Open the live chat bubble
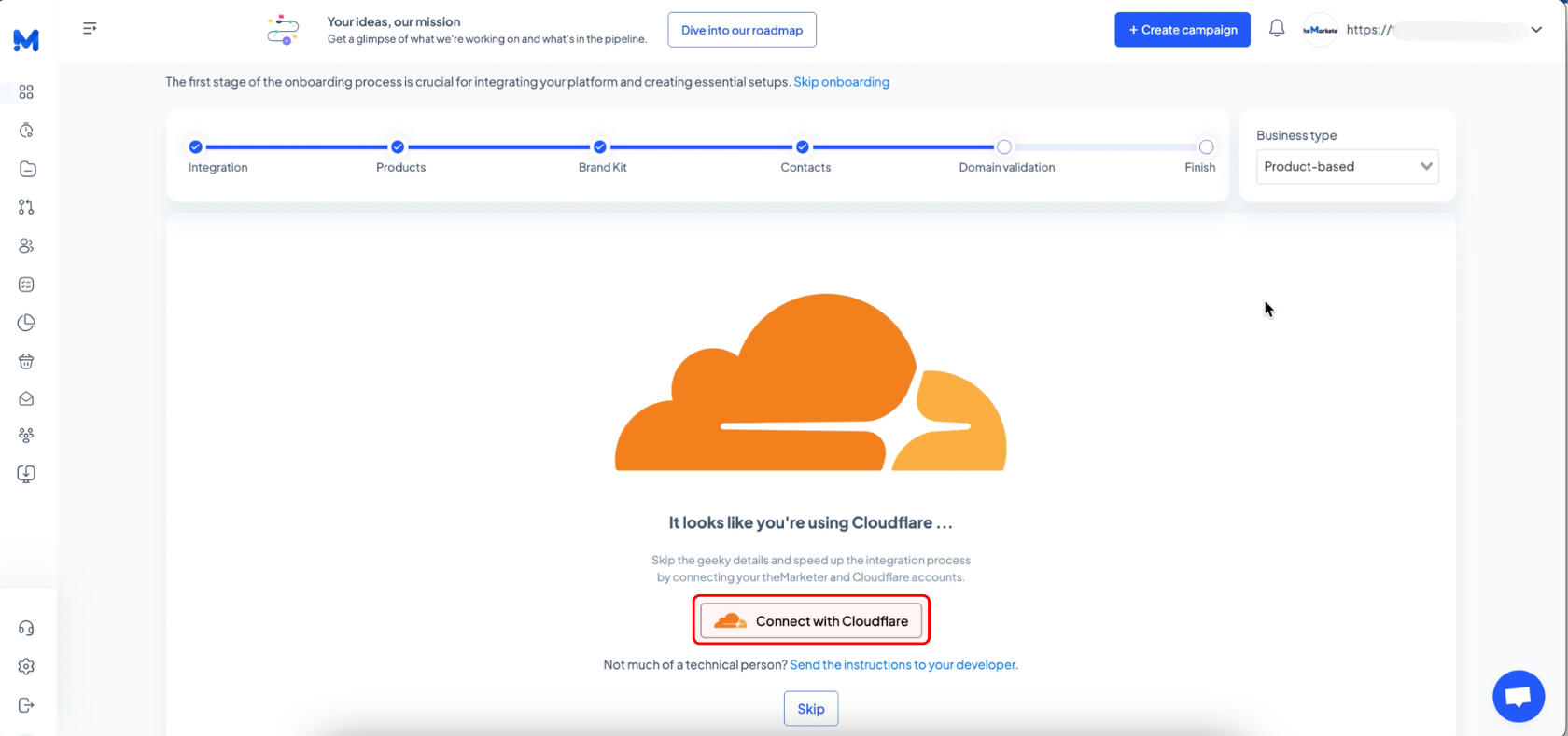Image resolution: width=1568 pixels, height=736 pixels. click(1519, 696)
